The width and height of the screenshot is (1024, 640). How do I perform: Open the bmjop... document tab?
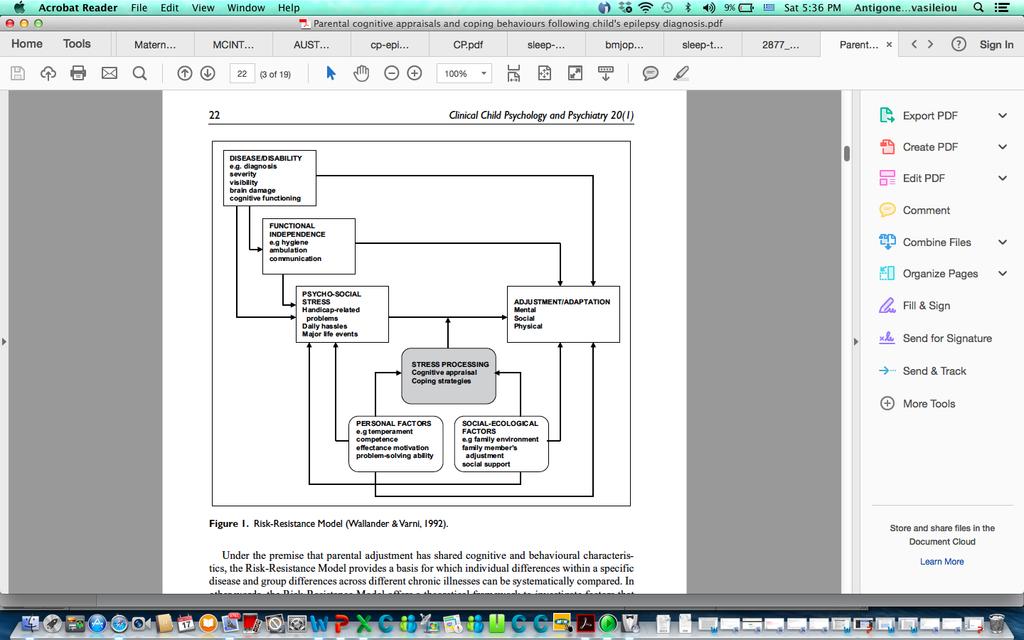pos(624,45)
